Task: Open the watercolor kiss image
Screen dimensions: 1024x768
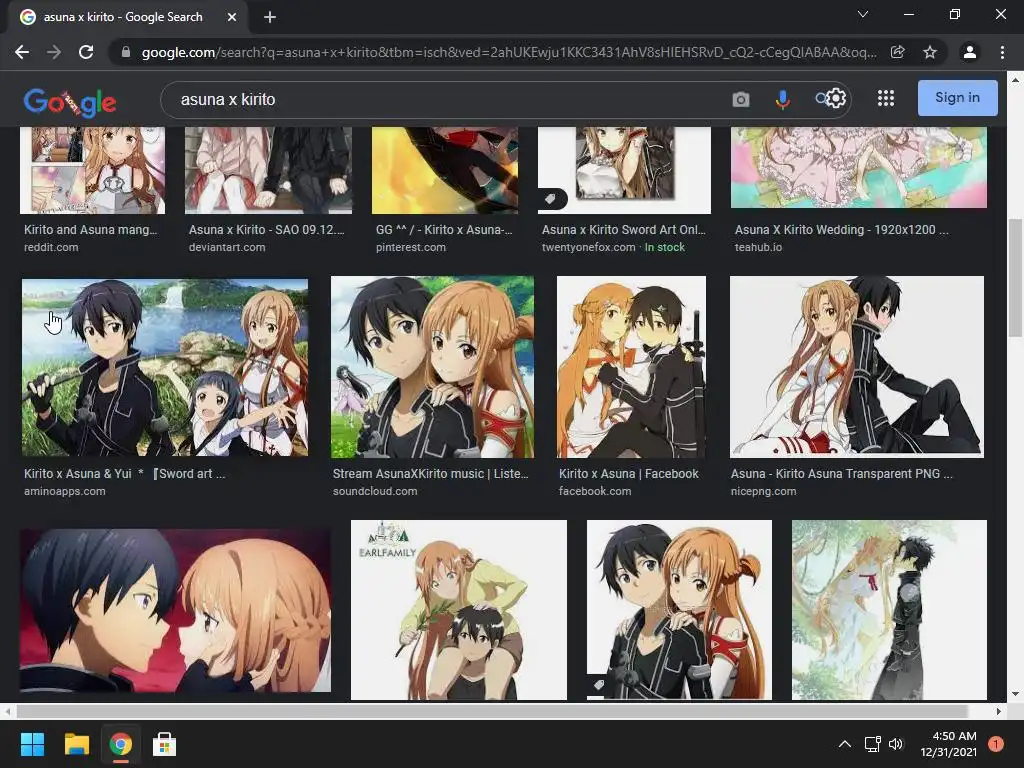Action: (x=889, y=609)
